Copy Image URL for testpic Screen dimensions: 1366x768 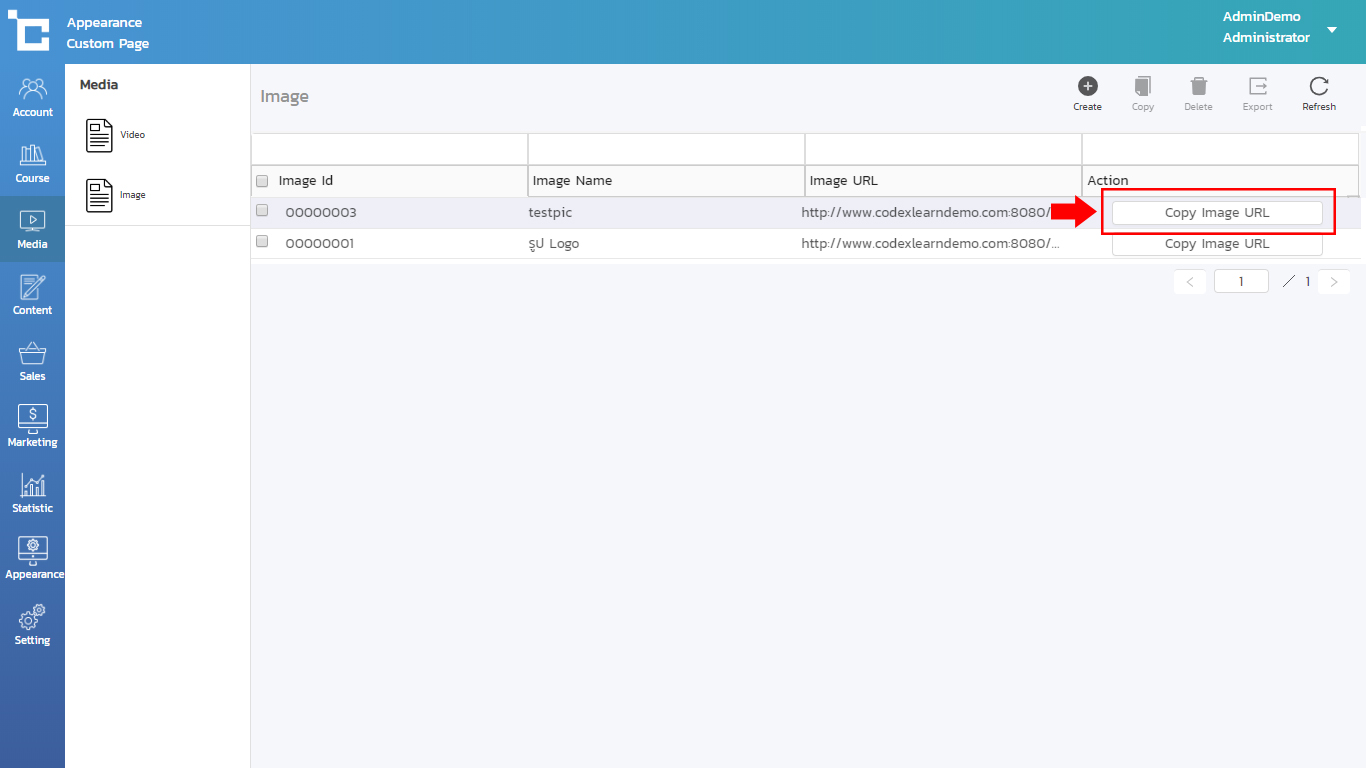pyautogui.click(x=1217, y=213)
